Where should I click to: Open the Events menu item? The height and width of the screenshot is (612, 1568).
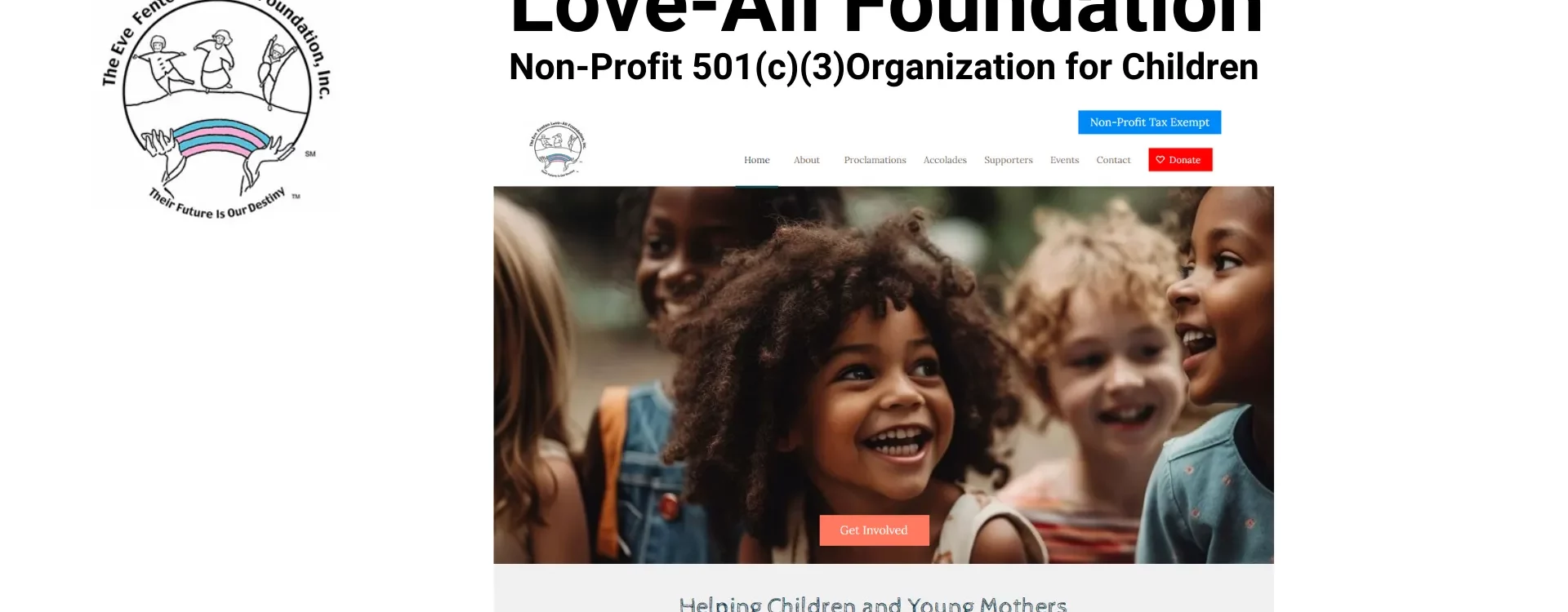[1064, 160]
